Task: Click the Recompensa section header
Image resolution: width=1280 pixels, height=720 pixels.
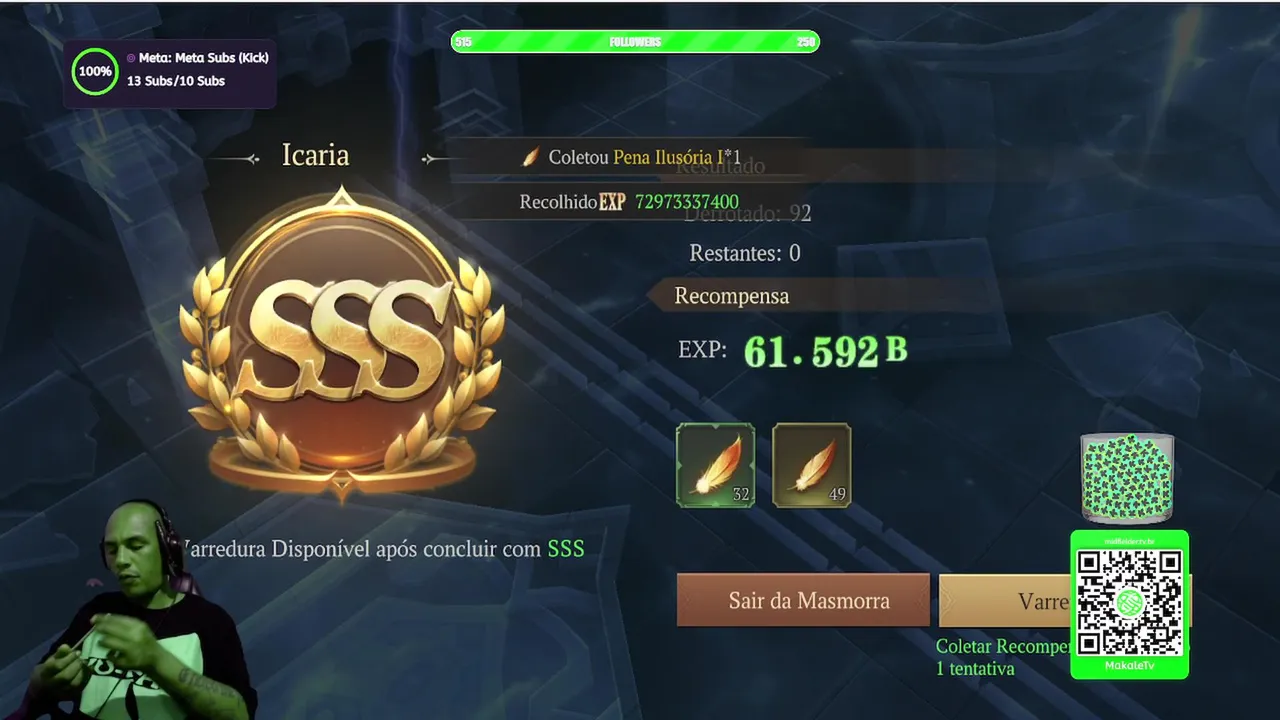Action: pos(731,296)
